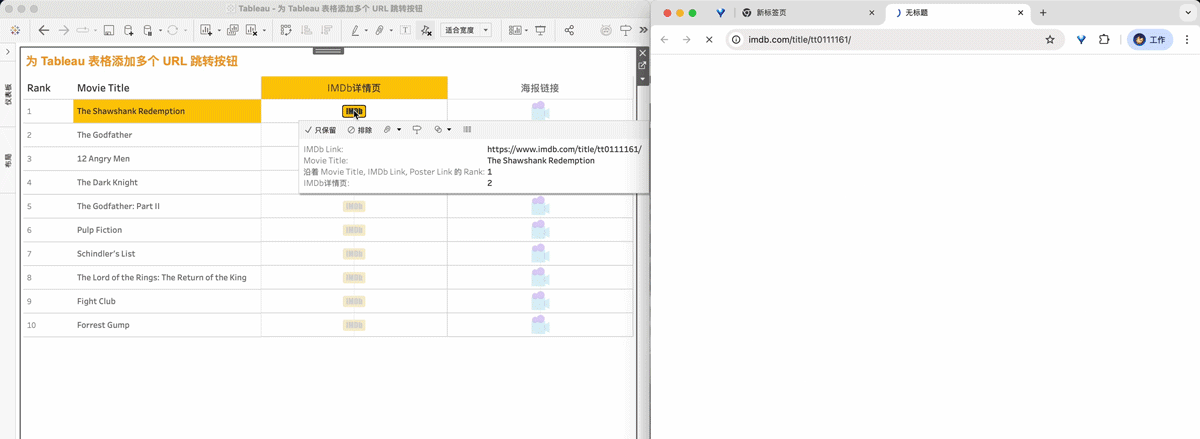This screenshot has width=1200, height=439.
Task: Click the Highlight pen icon in toolbar
Action: (x=355, y=30)
